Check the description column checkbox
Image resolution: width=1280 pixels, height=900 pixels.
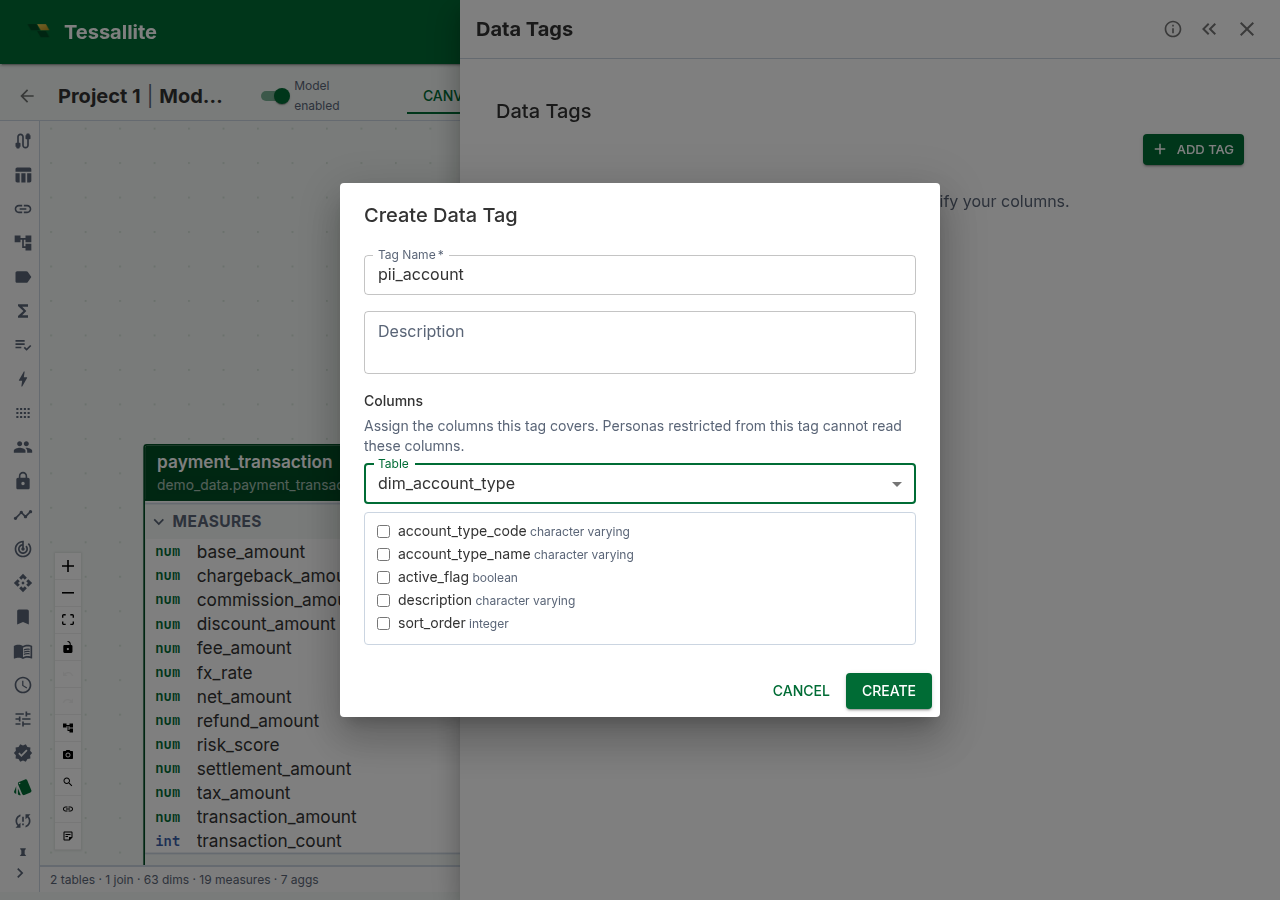tap(383, 600)
